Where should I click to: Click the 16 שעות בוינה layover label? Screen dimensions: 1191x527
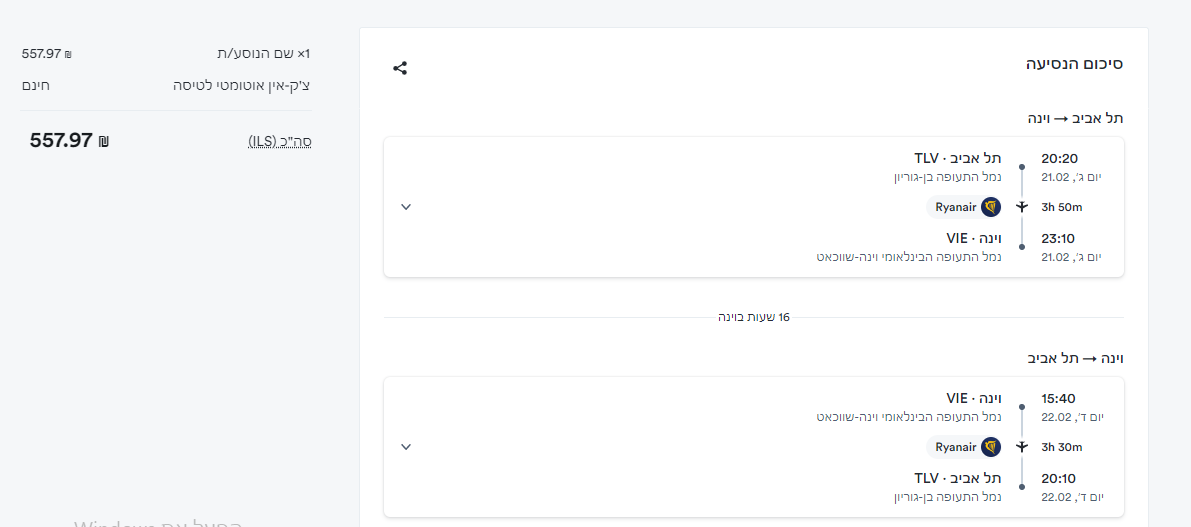coord(754,317)
